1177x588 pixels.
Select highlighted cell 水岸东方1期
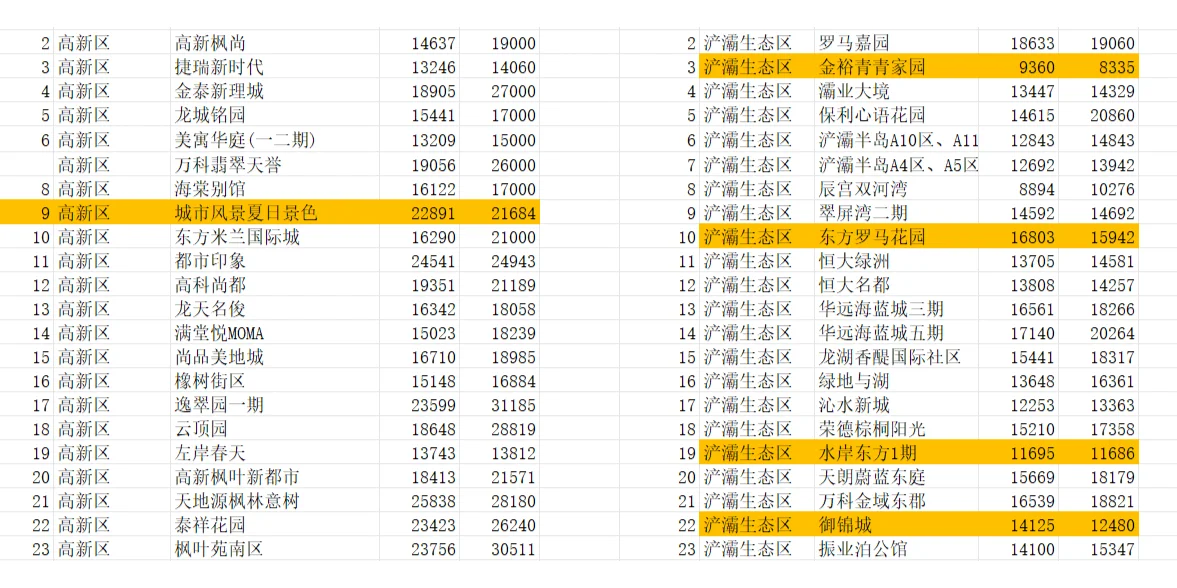pos(896,454)
